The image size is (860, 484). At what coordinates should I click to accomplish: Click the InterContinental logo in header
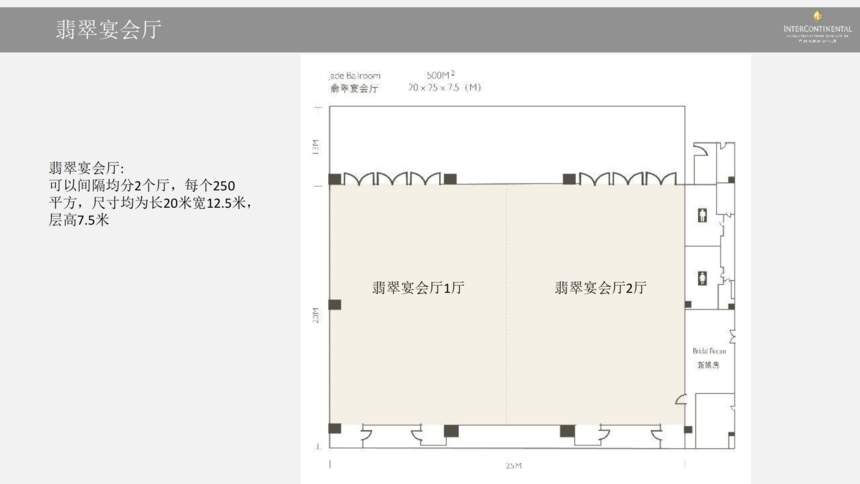[817, 27]
